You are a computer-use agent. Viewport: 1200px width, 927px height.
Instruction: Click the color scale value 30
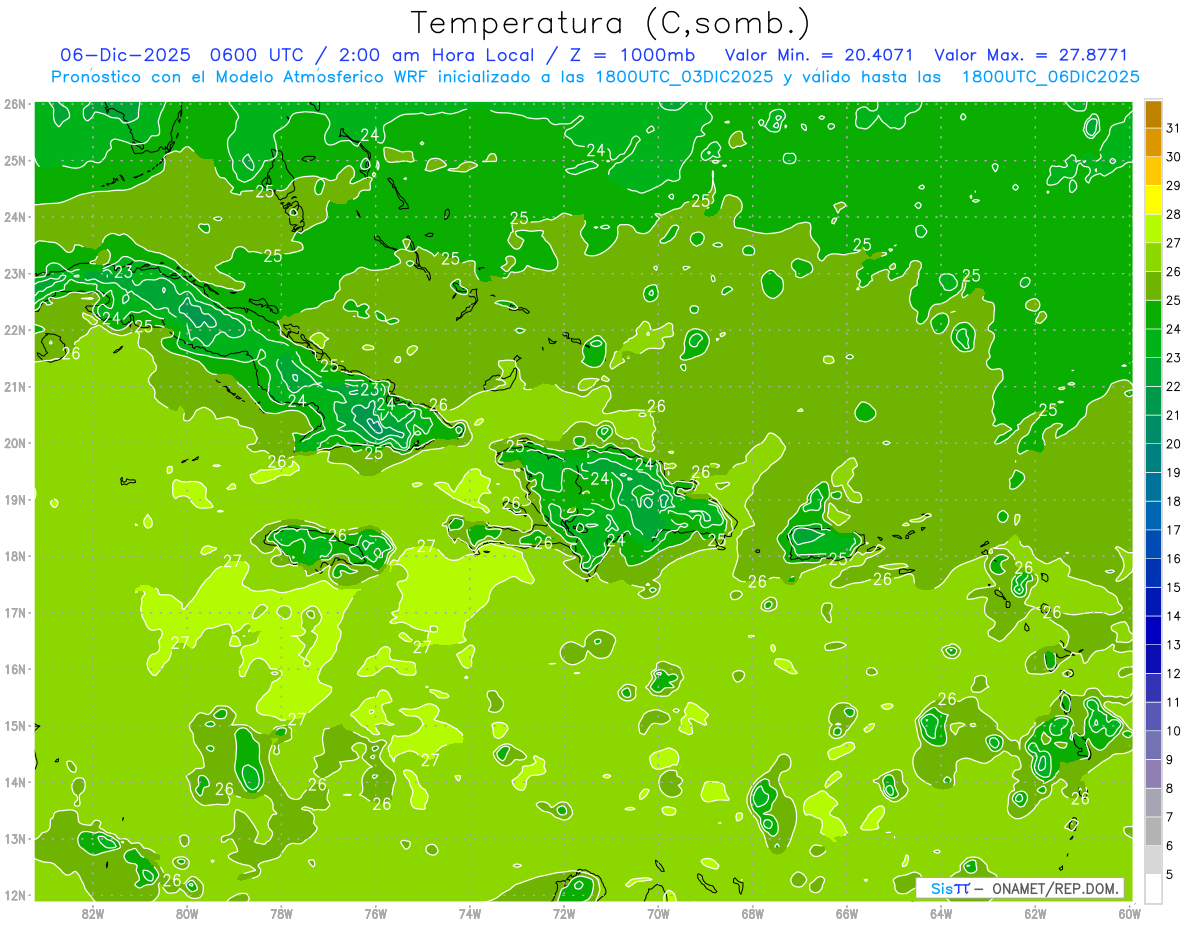click(x=1174, y=157)
